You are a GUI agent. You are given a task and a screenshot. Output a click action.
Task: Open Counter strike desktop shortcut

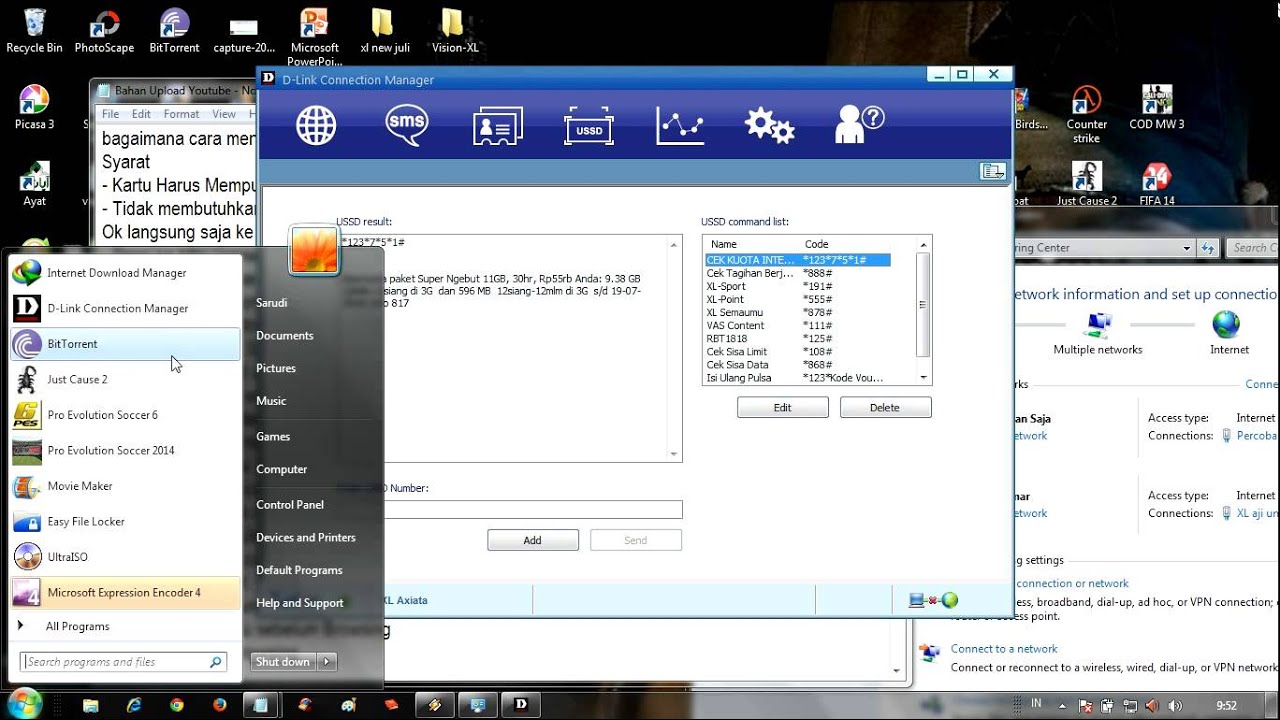[1086, 114]
